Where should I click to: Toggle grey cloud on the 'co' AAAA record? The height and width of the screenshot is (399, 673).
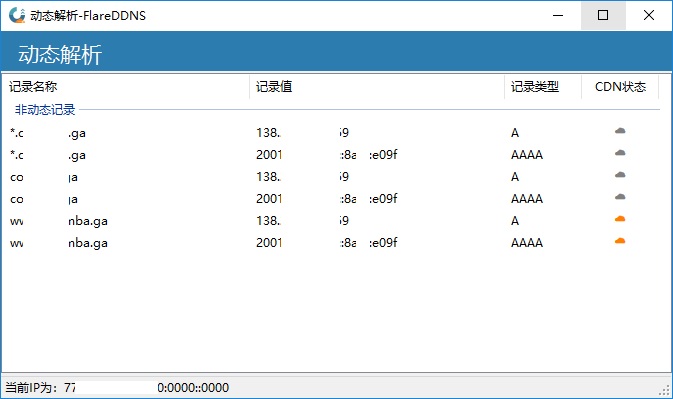click(620, 197)
